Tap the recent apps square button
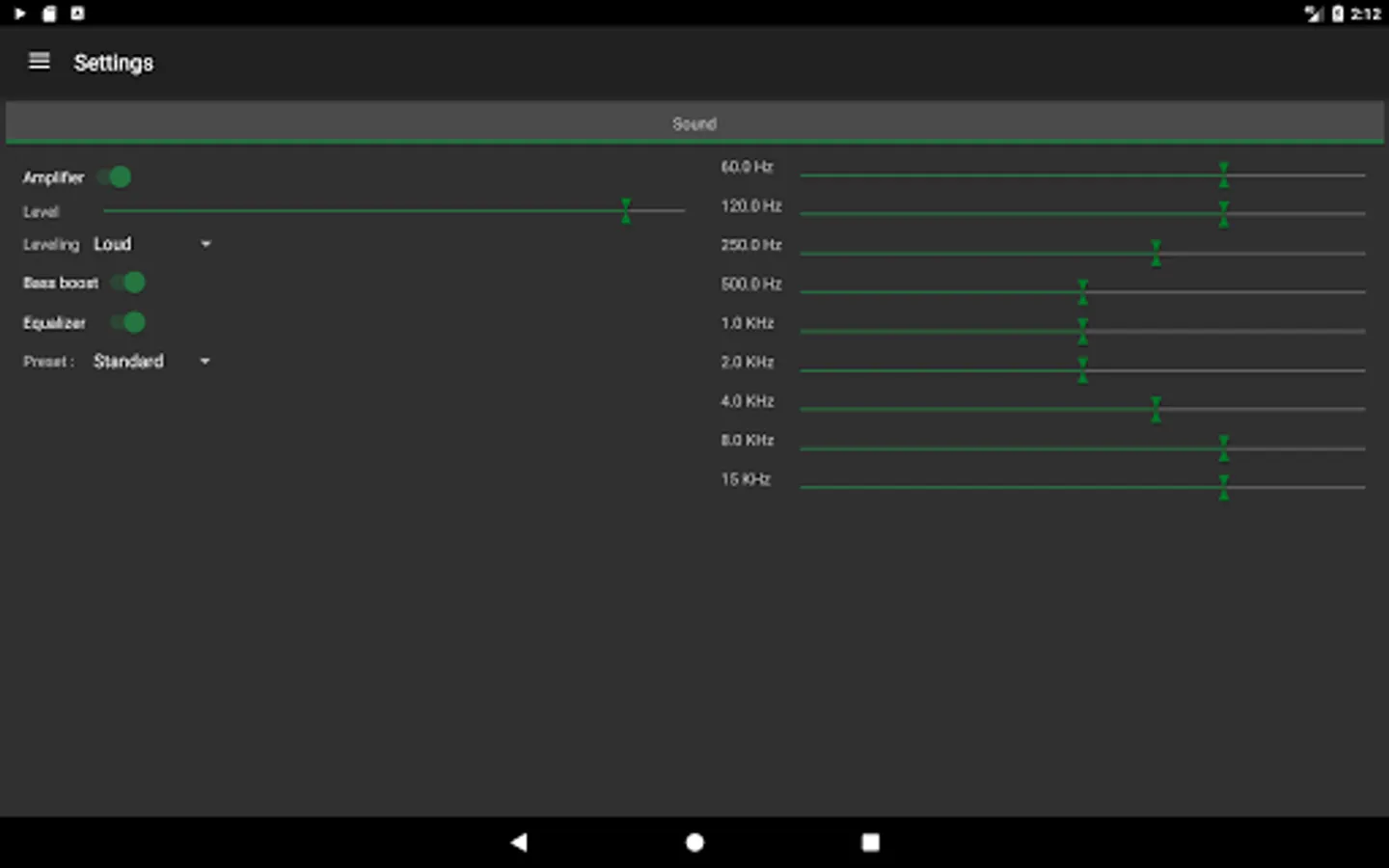This screenshot has height=868, width=1389. tap(870, 842)
